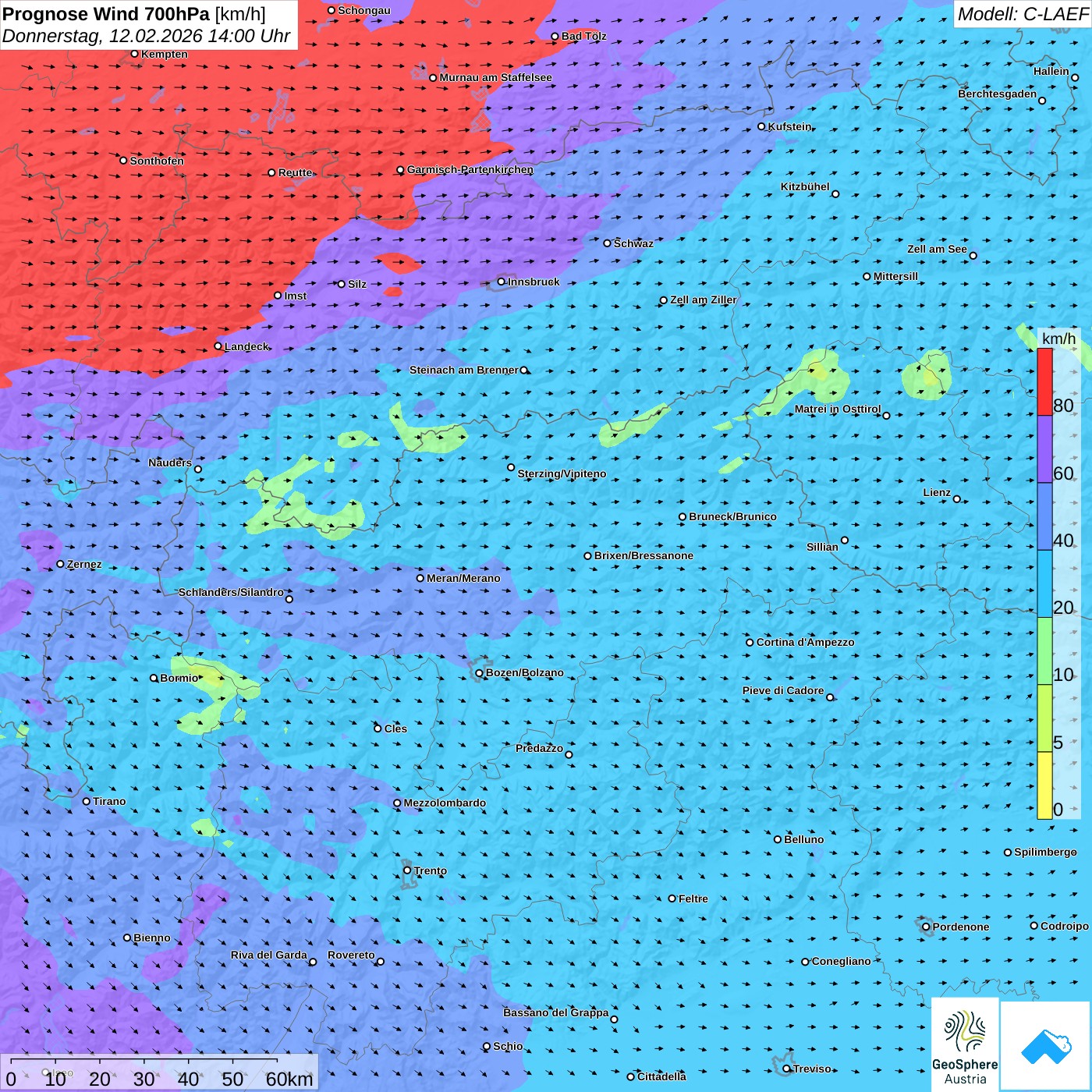Click the Zell am See city marker
Image resolution: width=1092 pixels, height=1092 pixels.
[x=973, y=256]
